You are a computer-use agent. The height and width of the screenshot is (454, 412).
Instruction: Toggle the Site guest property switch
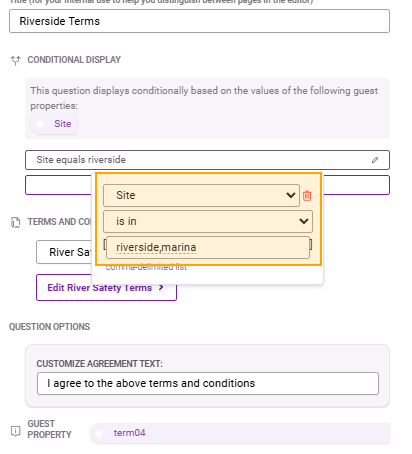click(x=40, y=124)
